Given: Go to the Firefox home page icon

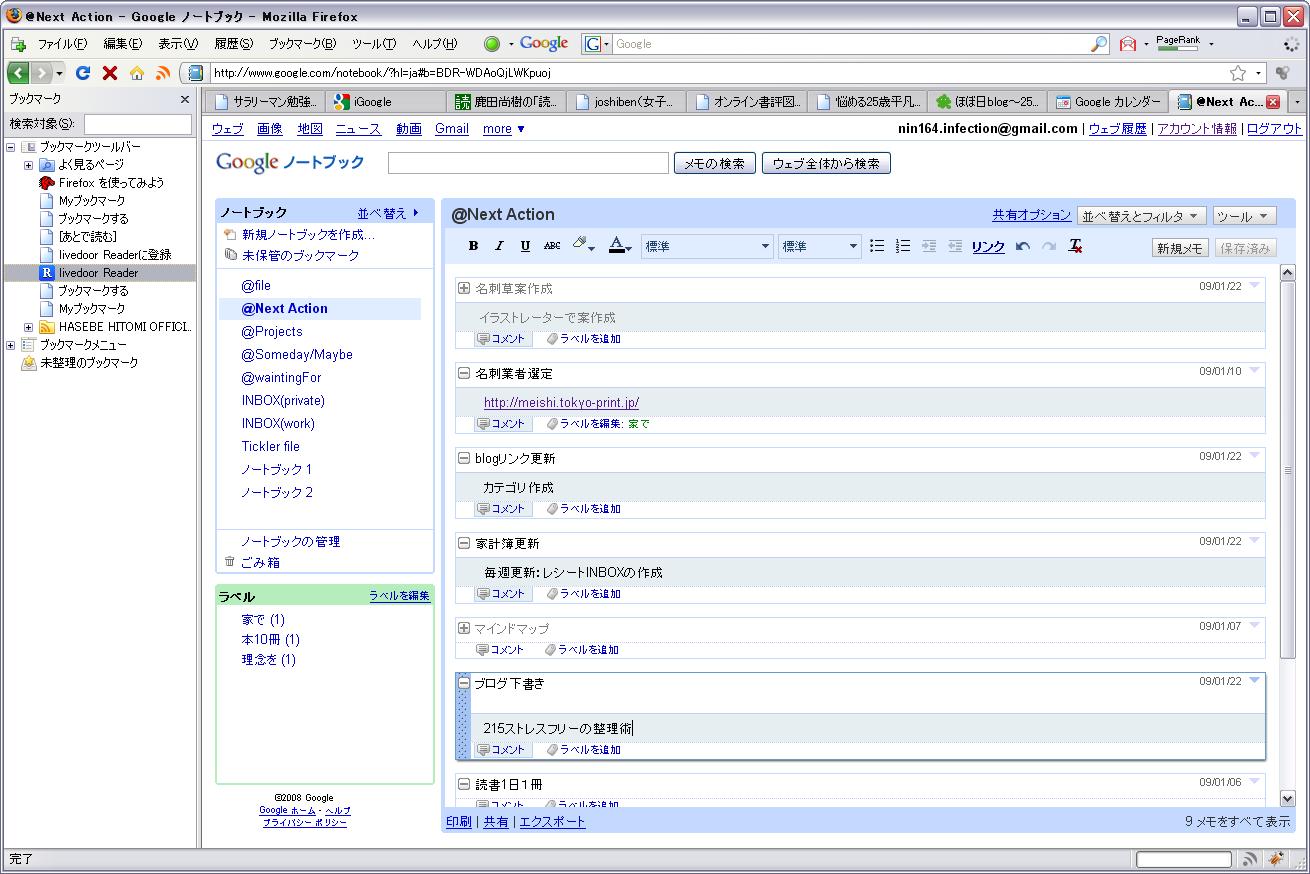Looking at the screenshot, I should click(136, 73).
